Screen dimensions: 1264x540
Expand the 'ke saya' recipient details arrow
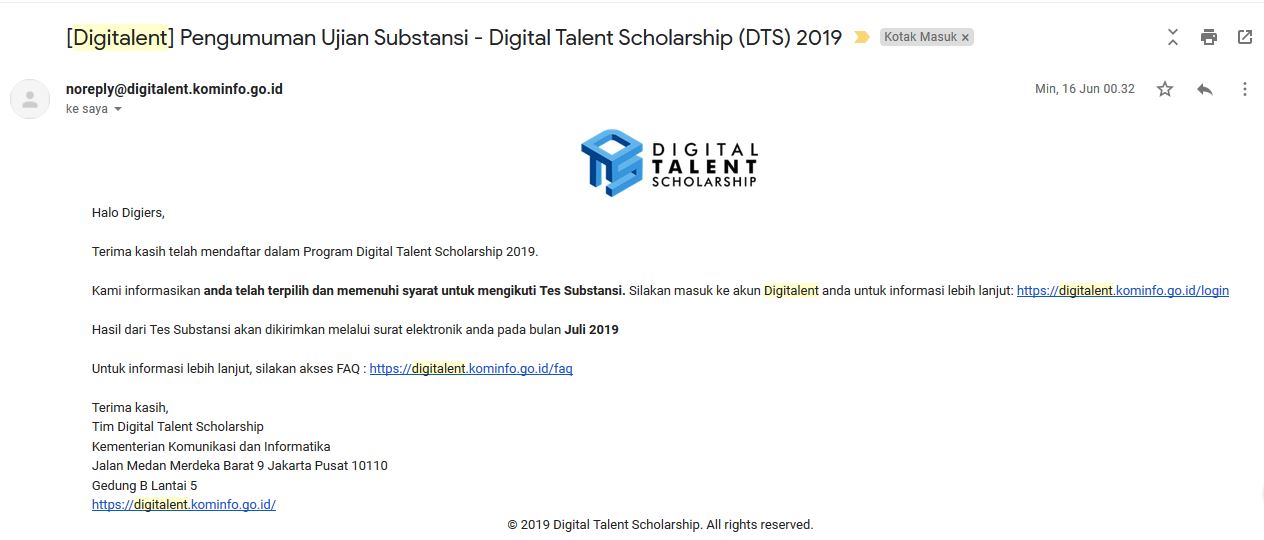pos(118,109)
